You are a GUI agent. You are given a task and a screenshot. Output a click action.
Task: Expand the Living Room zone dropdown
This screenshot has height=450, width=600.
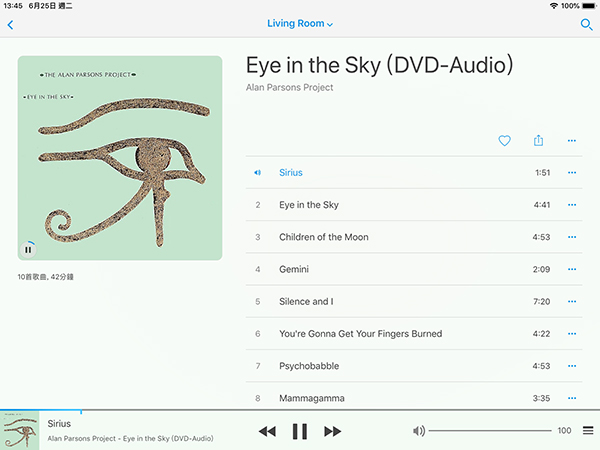pyautogui.click(x=300, y=24)
